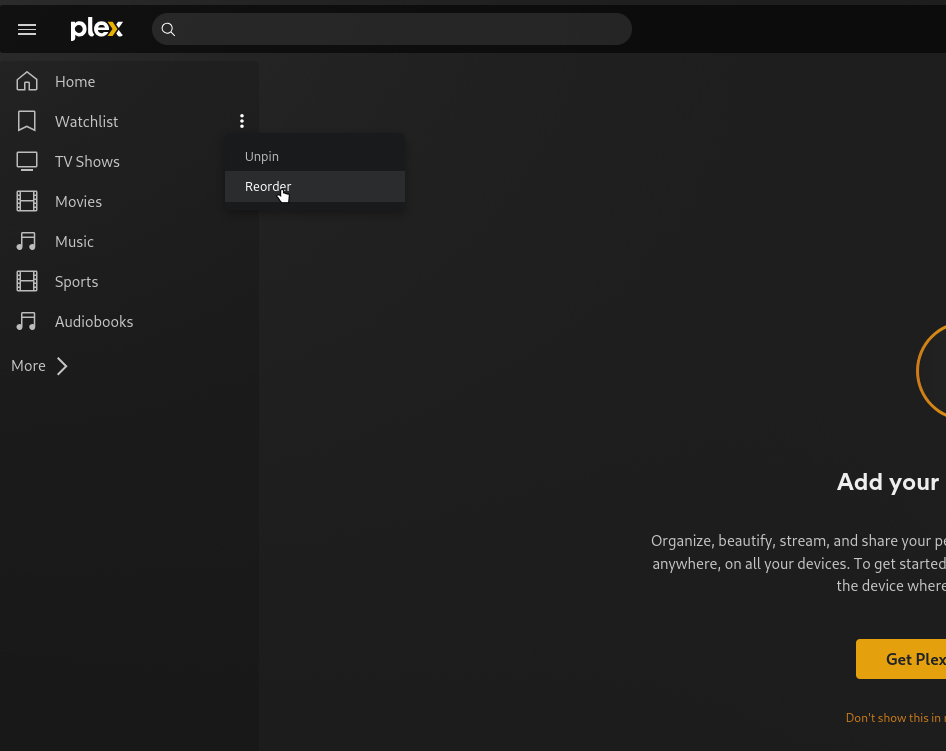Click the Plex logo
Screen dimensions: 946x751
click(96, 29)
